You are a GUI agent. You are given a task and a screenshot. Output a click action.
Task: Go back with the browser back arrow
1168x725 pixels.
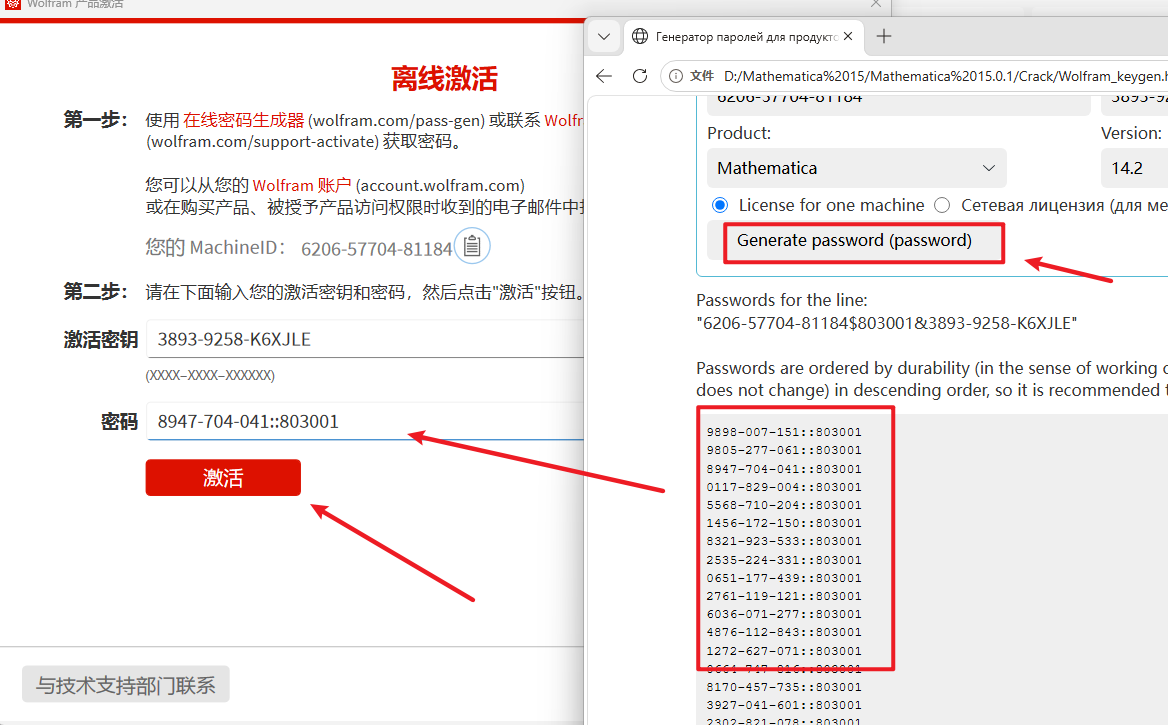tap(604, 76)
